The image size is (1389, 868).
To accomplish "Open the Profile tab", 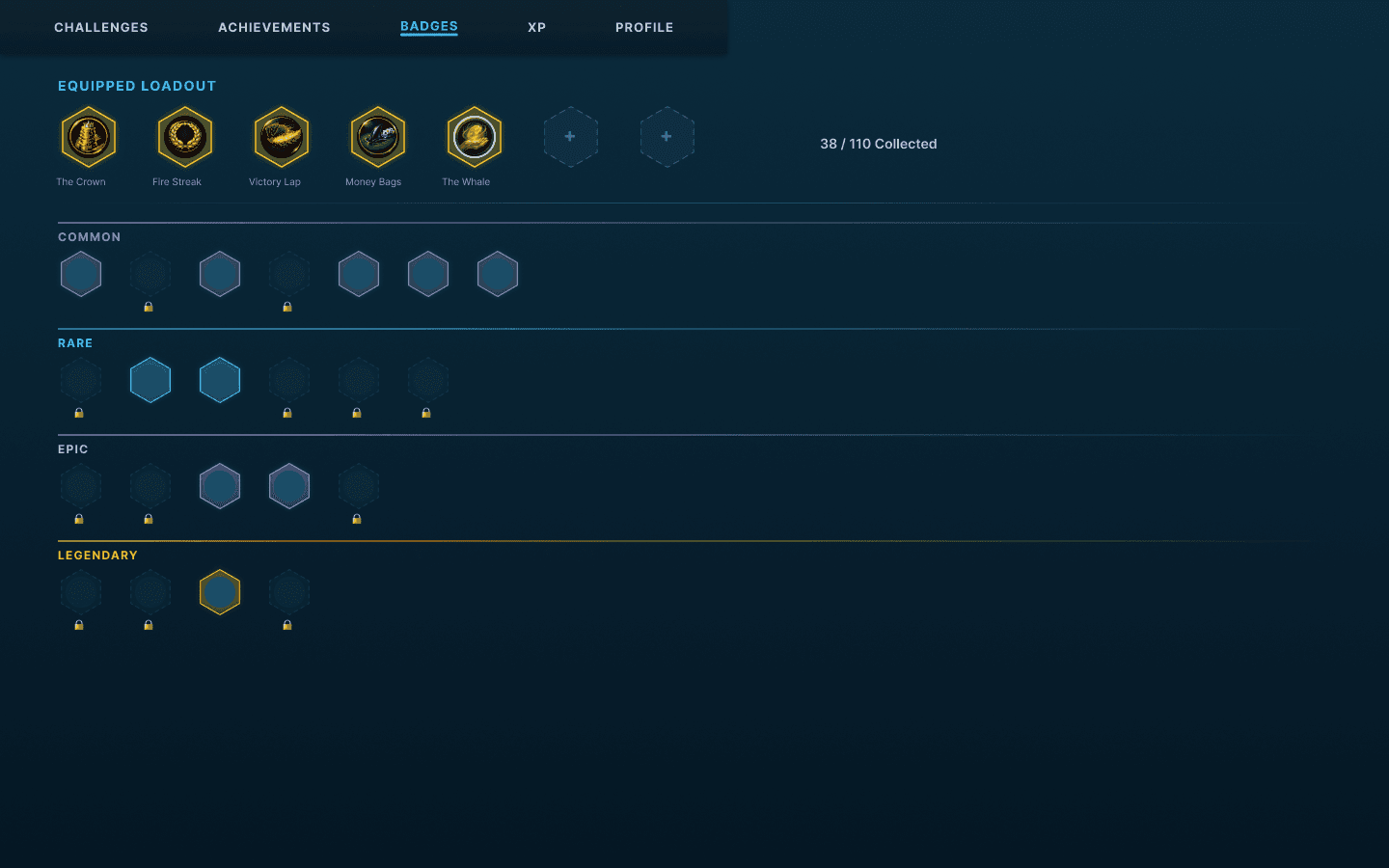I will (644, 27).
